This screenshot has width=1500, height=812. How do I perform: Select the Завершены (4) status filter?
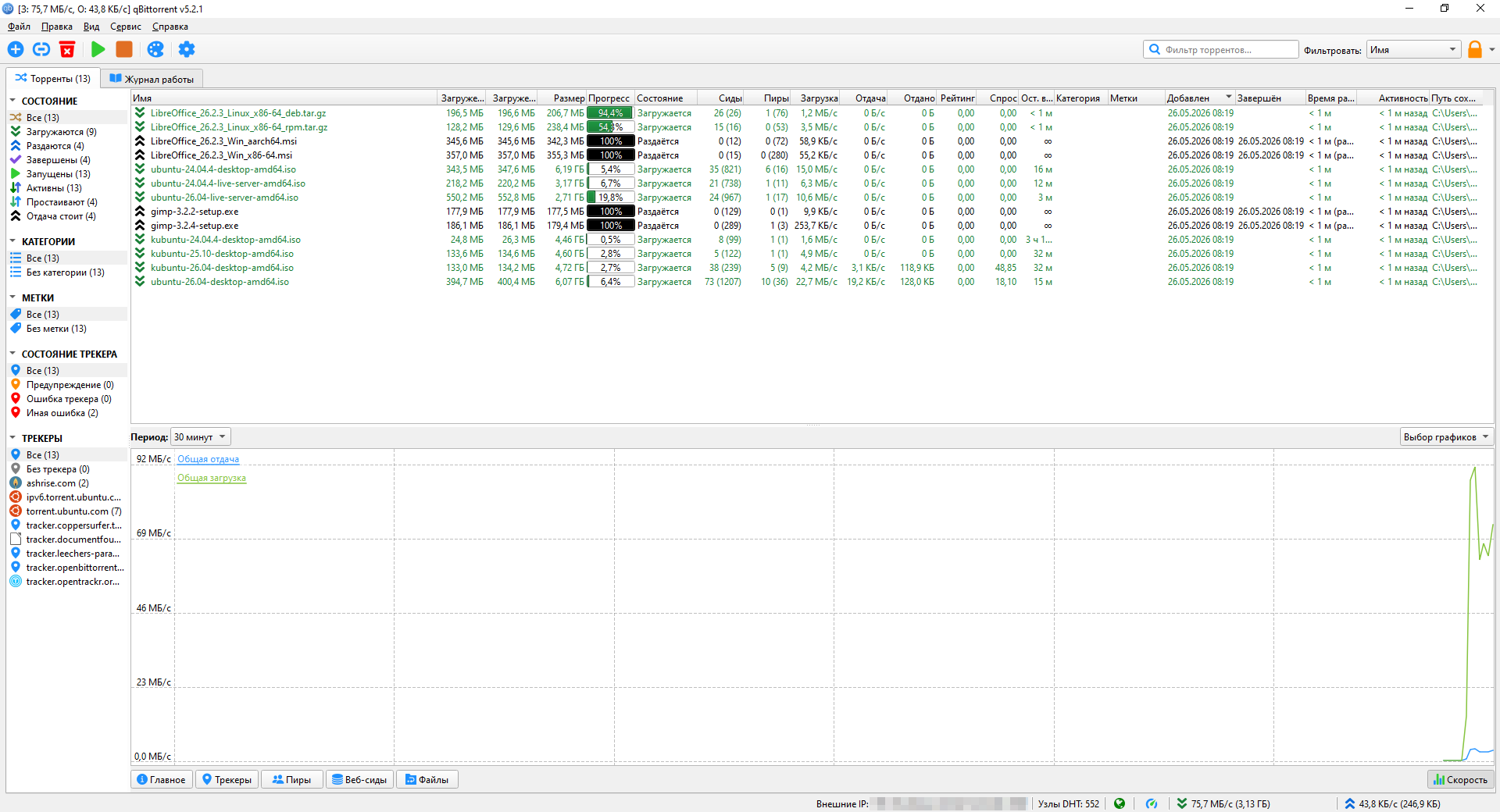tap(67, 160)
